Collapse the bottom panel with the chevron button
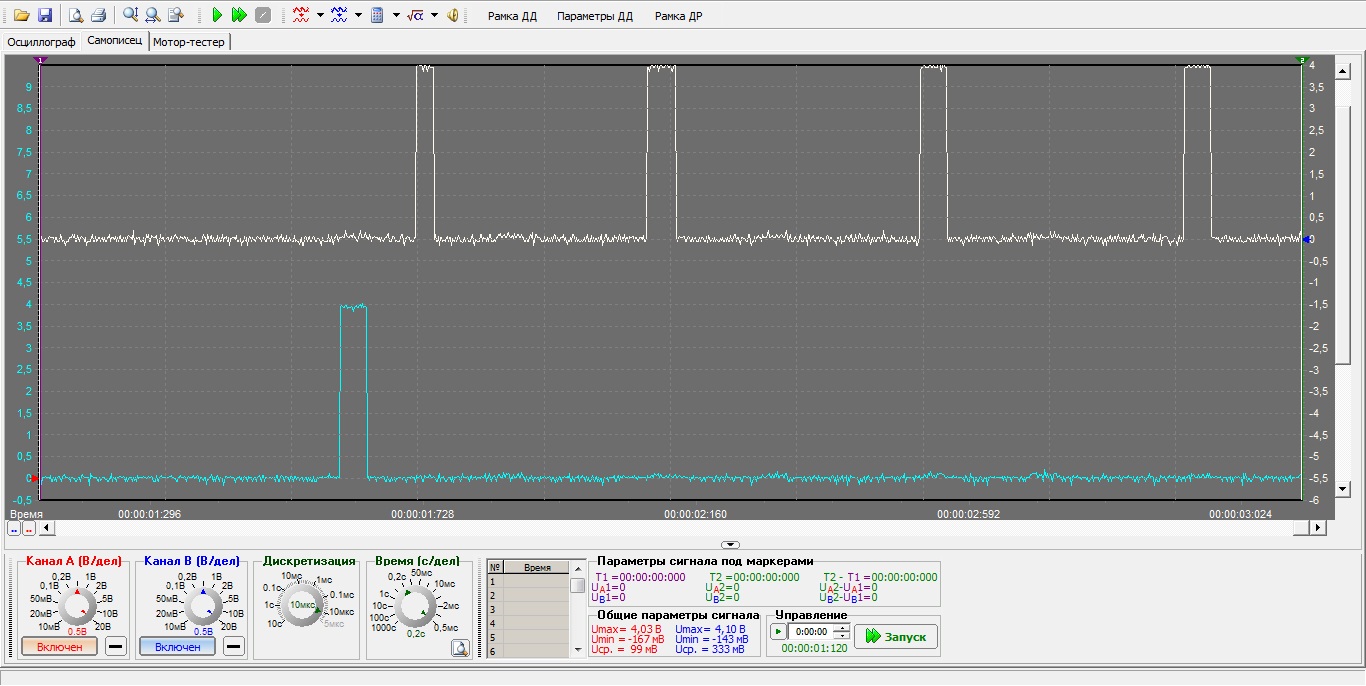The width and height of the screenshot is (1366, 686). (730, 545)
